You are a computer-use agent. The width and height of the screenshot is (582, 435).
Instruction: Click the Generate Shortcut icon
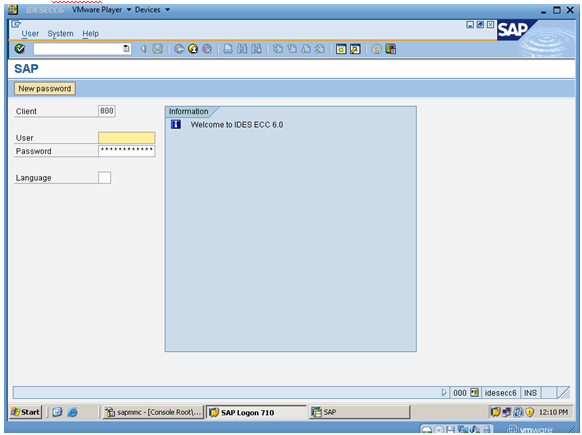[355, 49]
